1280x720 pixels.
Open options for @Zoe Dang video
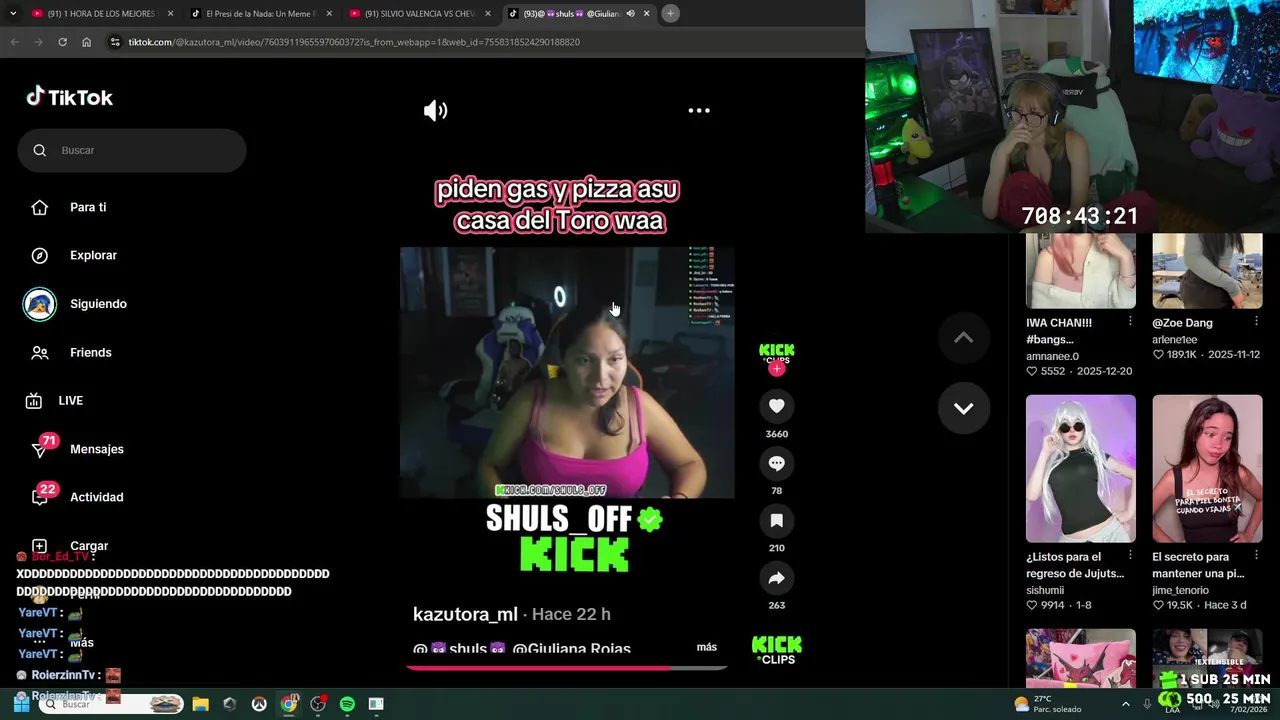[1256, 321]
